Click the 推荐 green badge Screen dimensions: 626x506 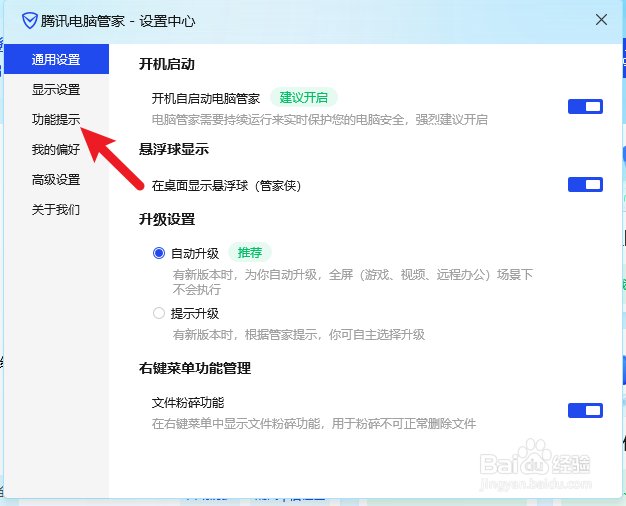250,252
